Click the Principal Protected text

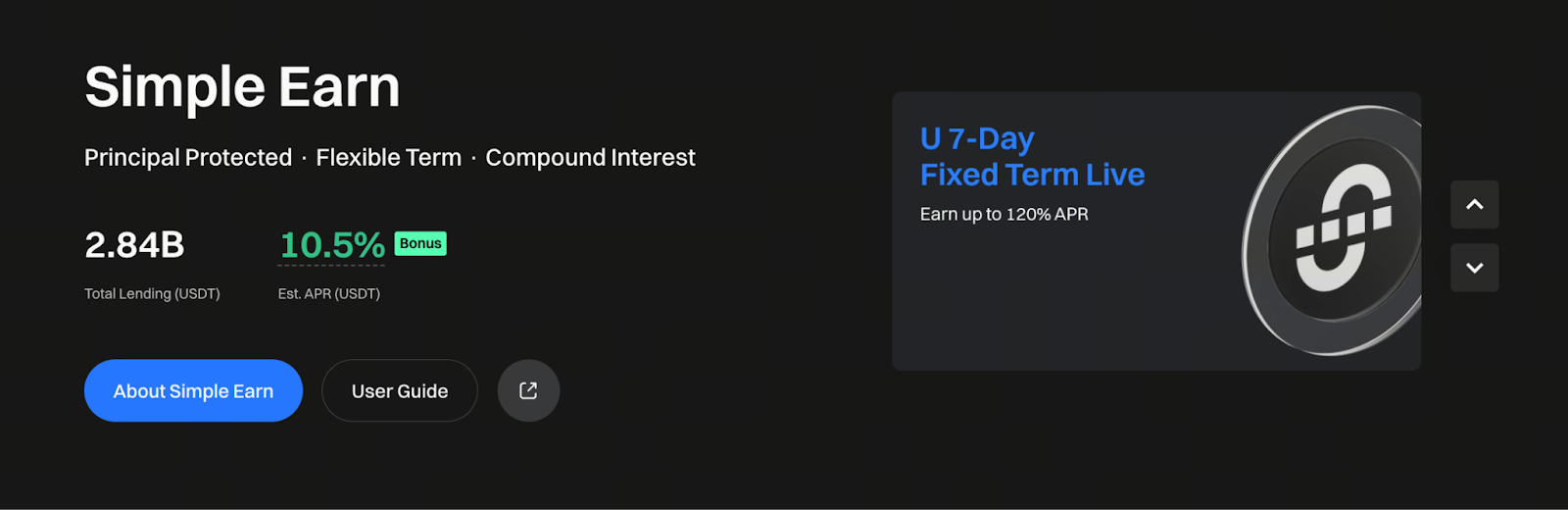[188, 157]
